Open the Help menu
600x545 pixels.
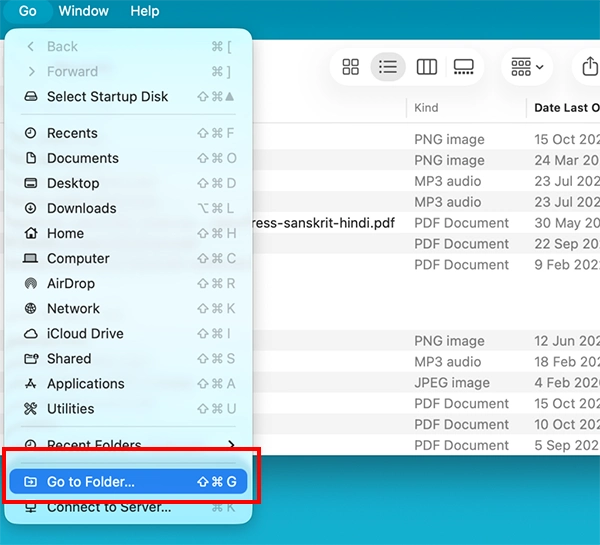coord(145,11)
